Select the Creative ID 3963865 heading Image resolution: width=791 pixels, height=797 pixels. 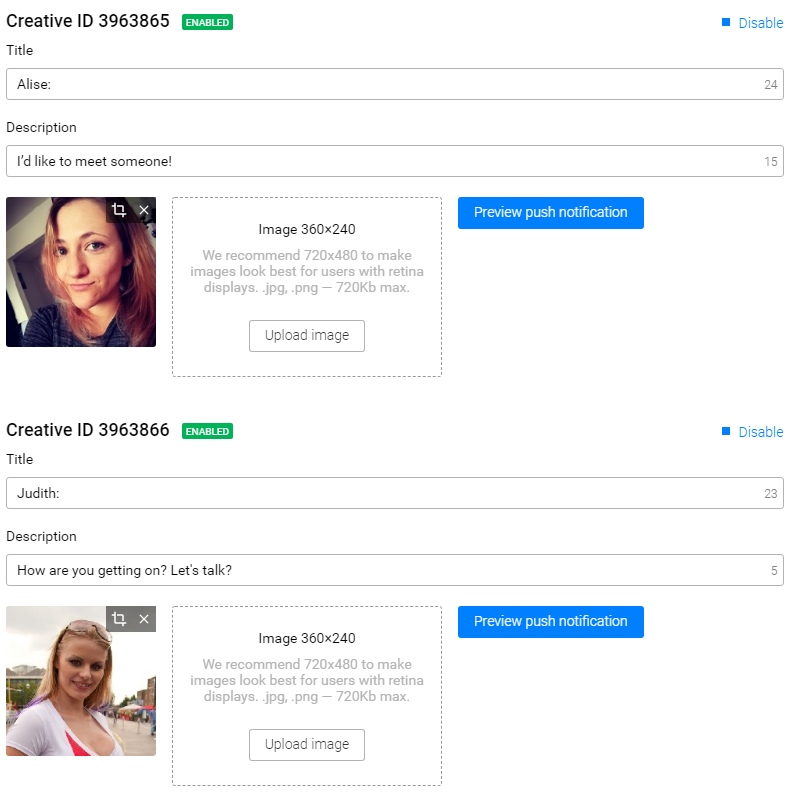[x=87, y=21]
